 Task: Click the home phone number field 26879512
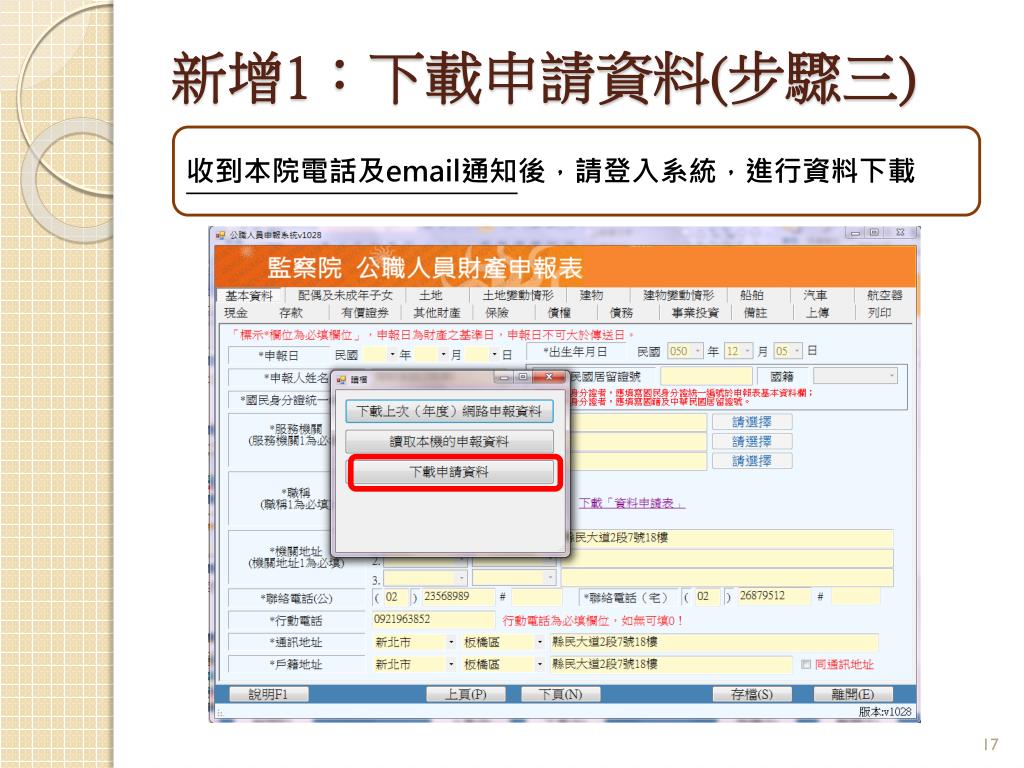tap(773, 596)
